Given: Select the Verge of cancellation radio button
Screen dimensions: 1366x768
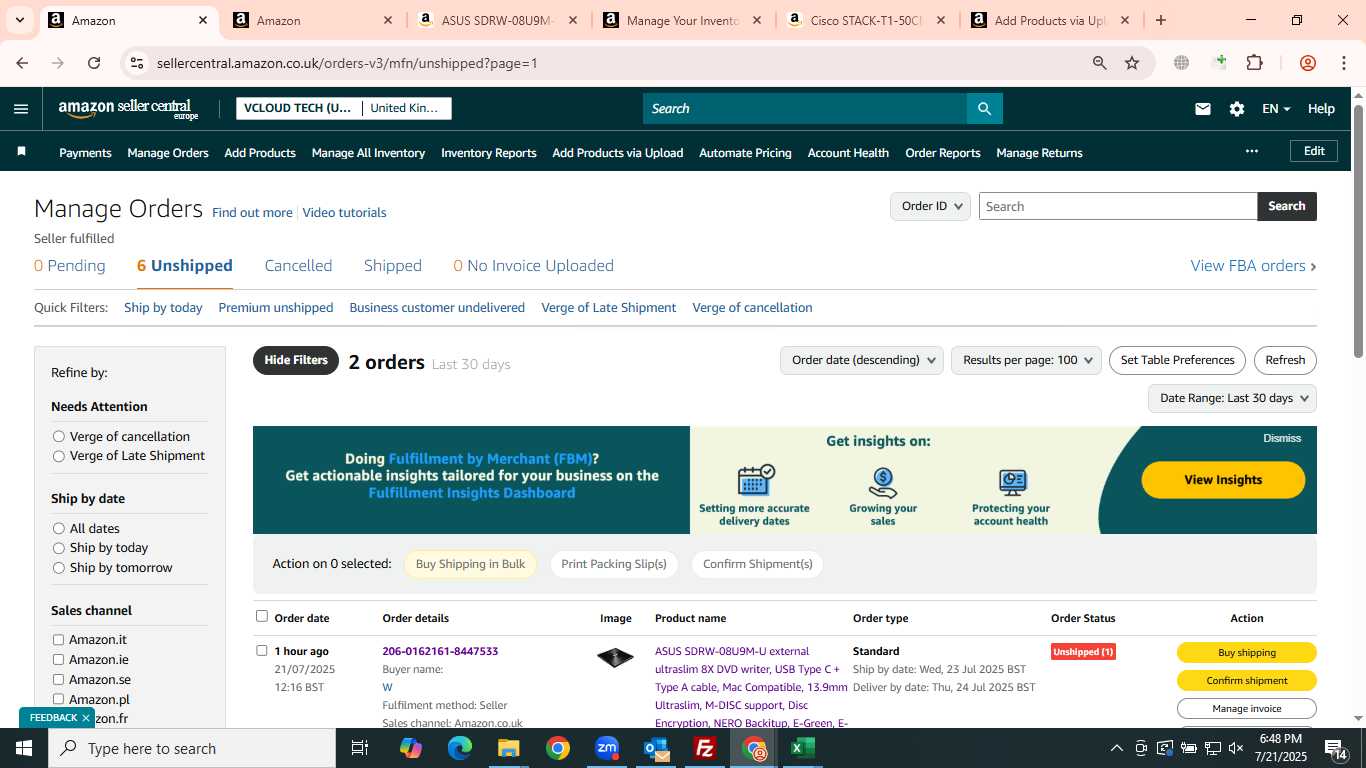Looking at the screenshot, I should (59, 436).
